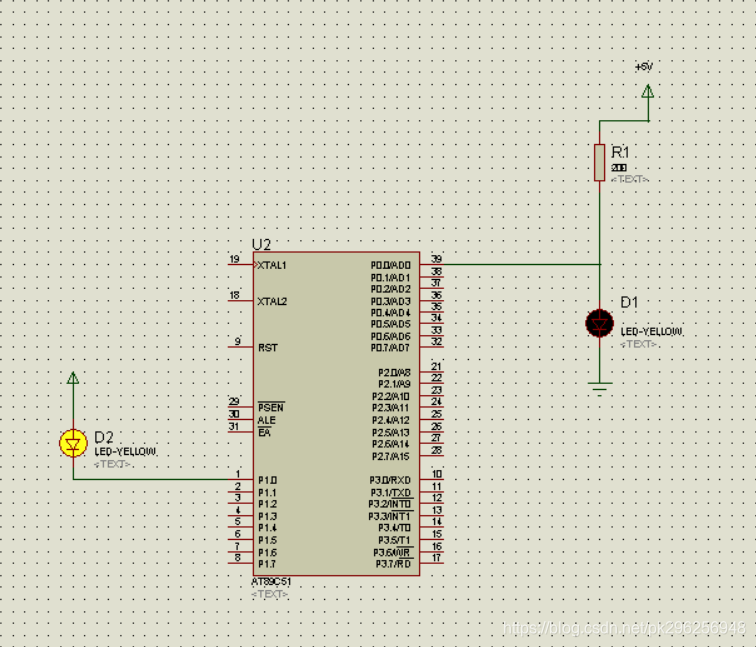The height and width of the screenshot is (647, 756).
Task: Click the P2.3/A11 pin label
Action: 391,408
